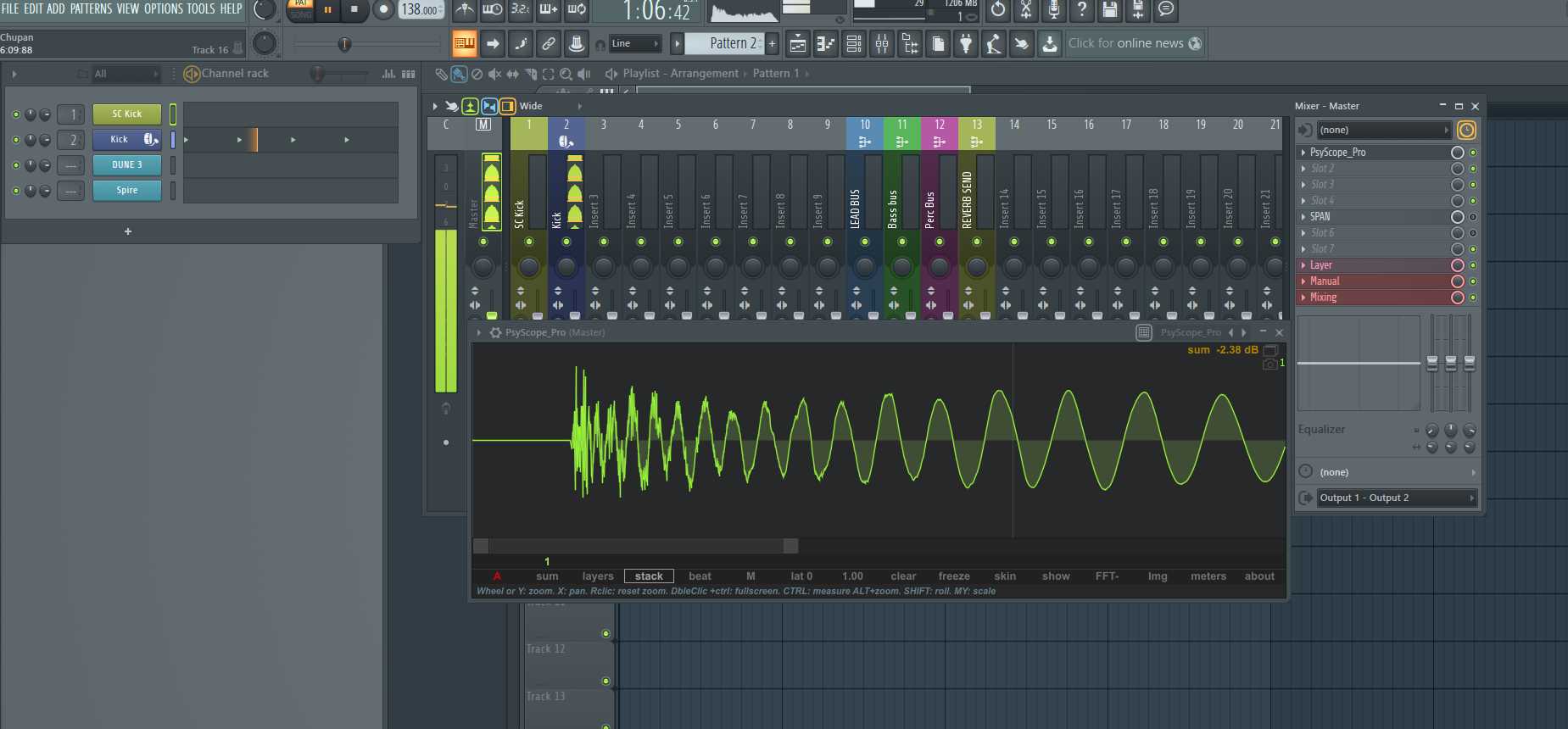Select the Paint tool in Playlist

click(459, 74)
